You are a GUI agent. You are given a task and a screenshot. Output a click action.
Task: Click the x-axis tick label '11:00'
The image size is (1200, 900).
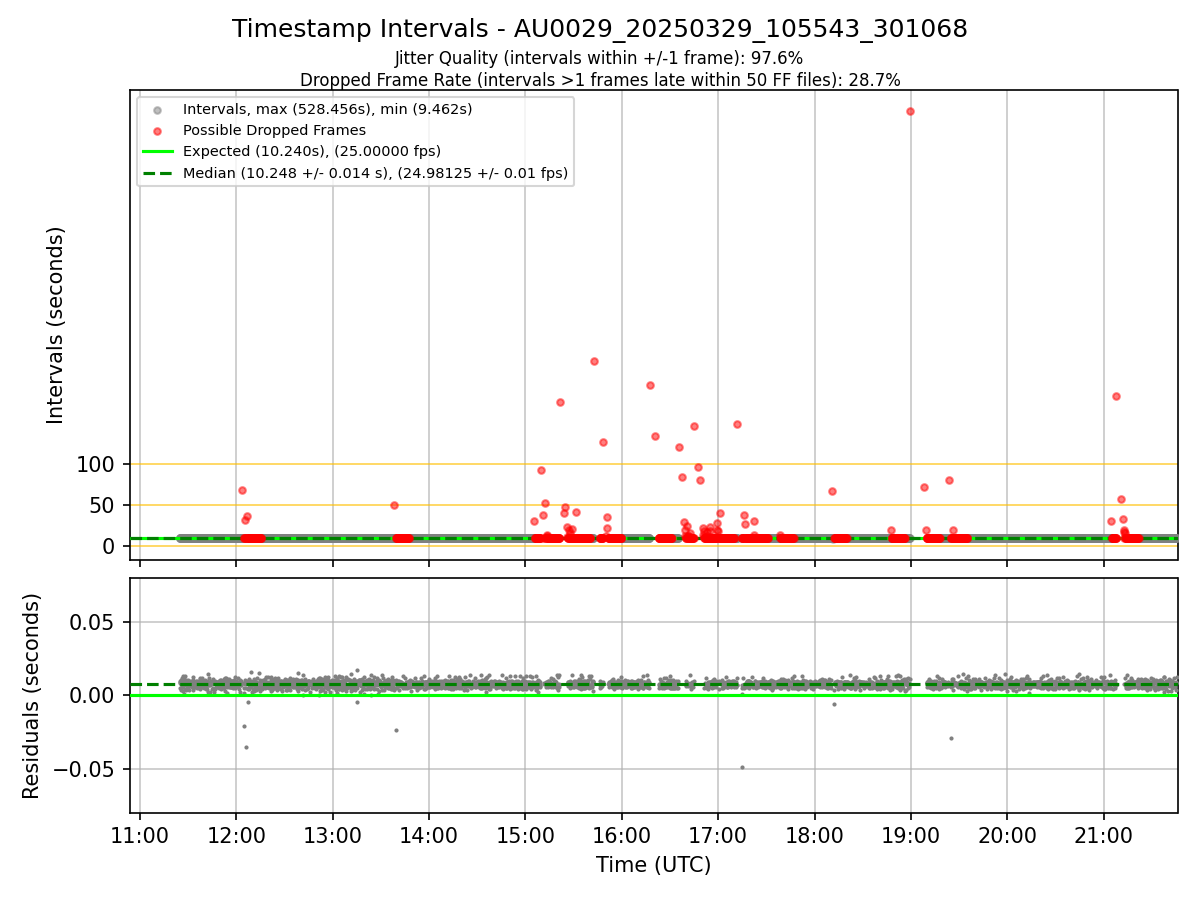click(x=140, y=834)
